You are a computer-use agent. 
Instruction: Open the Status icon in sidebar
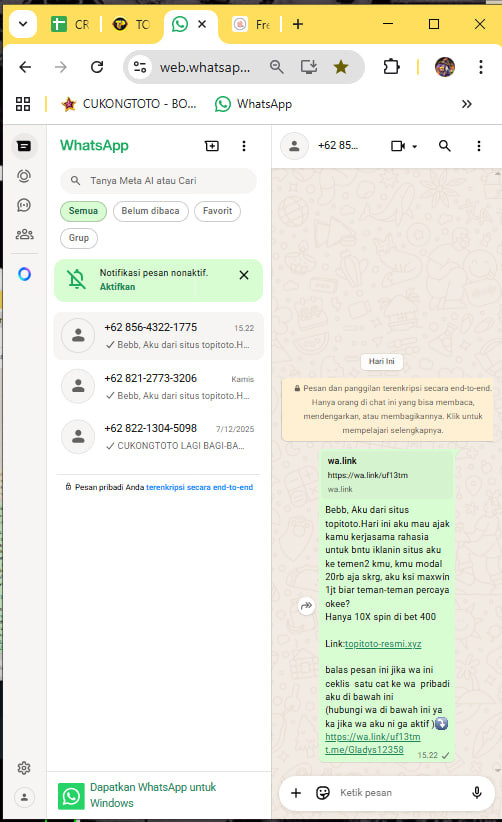coord(24,176)
